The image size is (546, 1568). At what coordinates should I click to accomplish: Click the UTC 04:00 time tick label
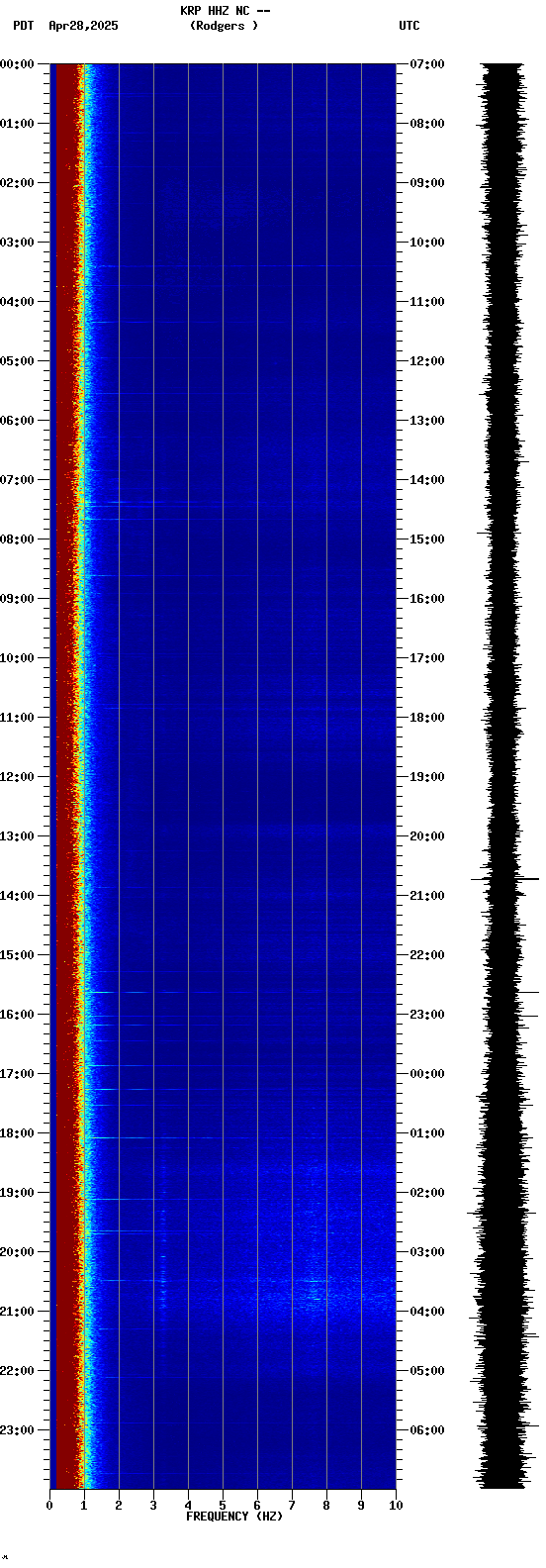(427, 1312)
